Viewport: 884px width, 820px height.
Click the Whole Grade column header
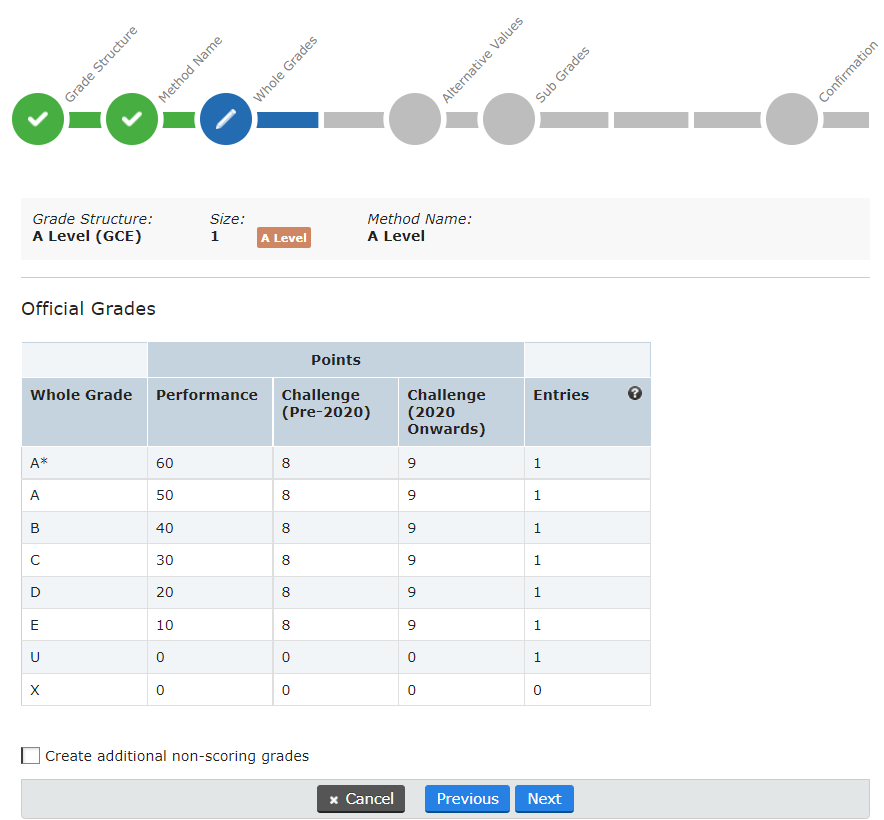point(81,394)
